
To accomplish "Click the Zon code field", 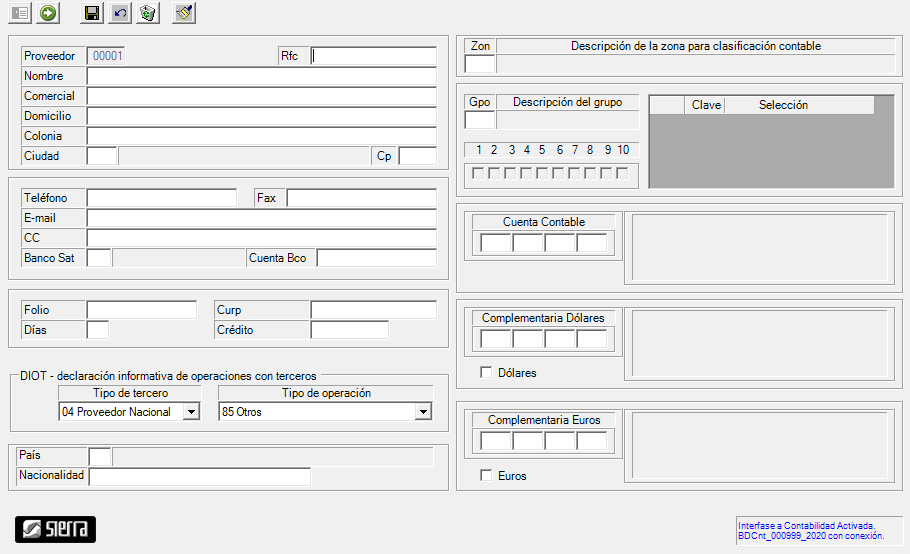I will click(x=480, y=64).
